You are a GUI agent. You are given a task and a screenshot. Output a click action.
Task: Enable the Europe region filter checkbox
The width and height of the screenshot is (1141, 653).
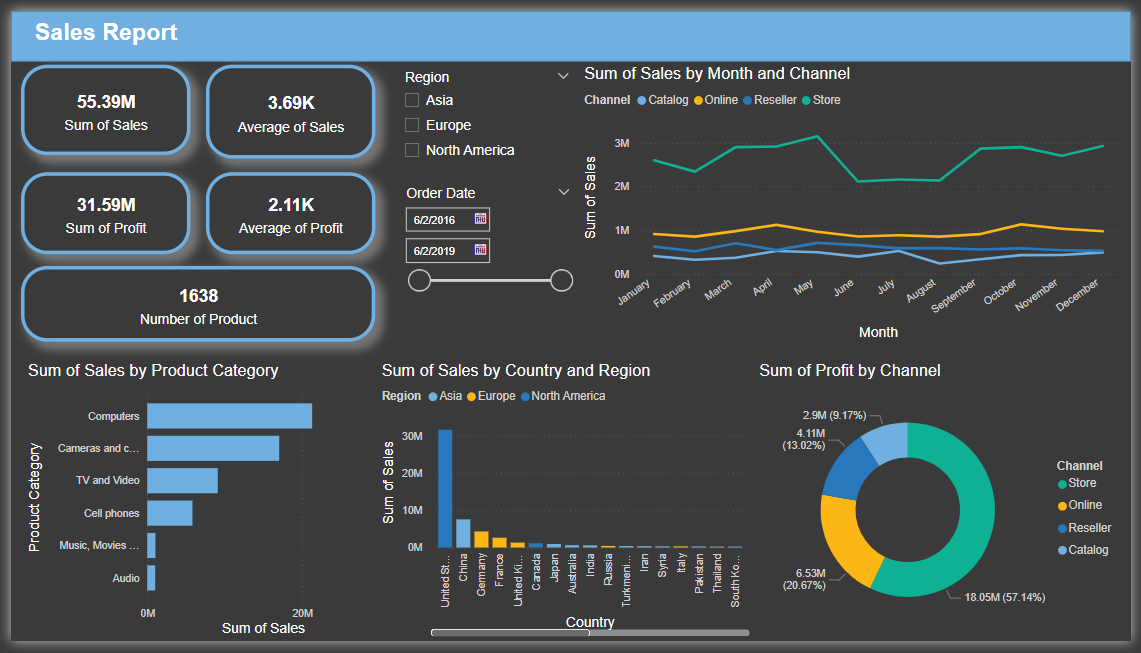click(x=411, y=124)
